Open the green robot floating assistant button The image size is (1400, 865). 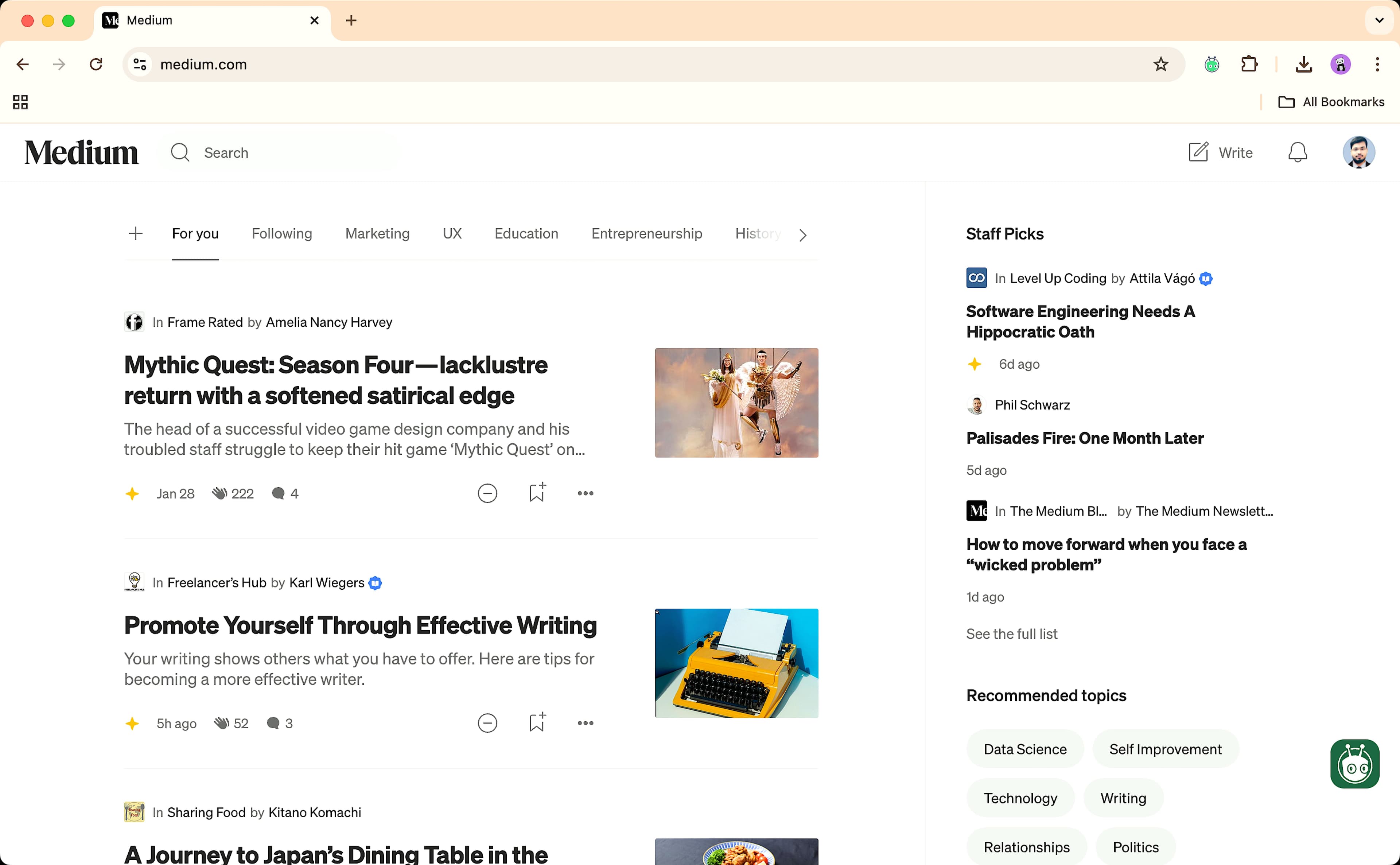point(1354,764)
